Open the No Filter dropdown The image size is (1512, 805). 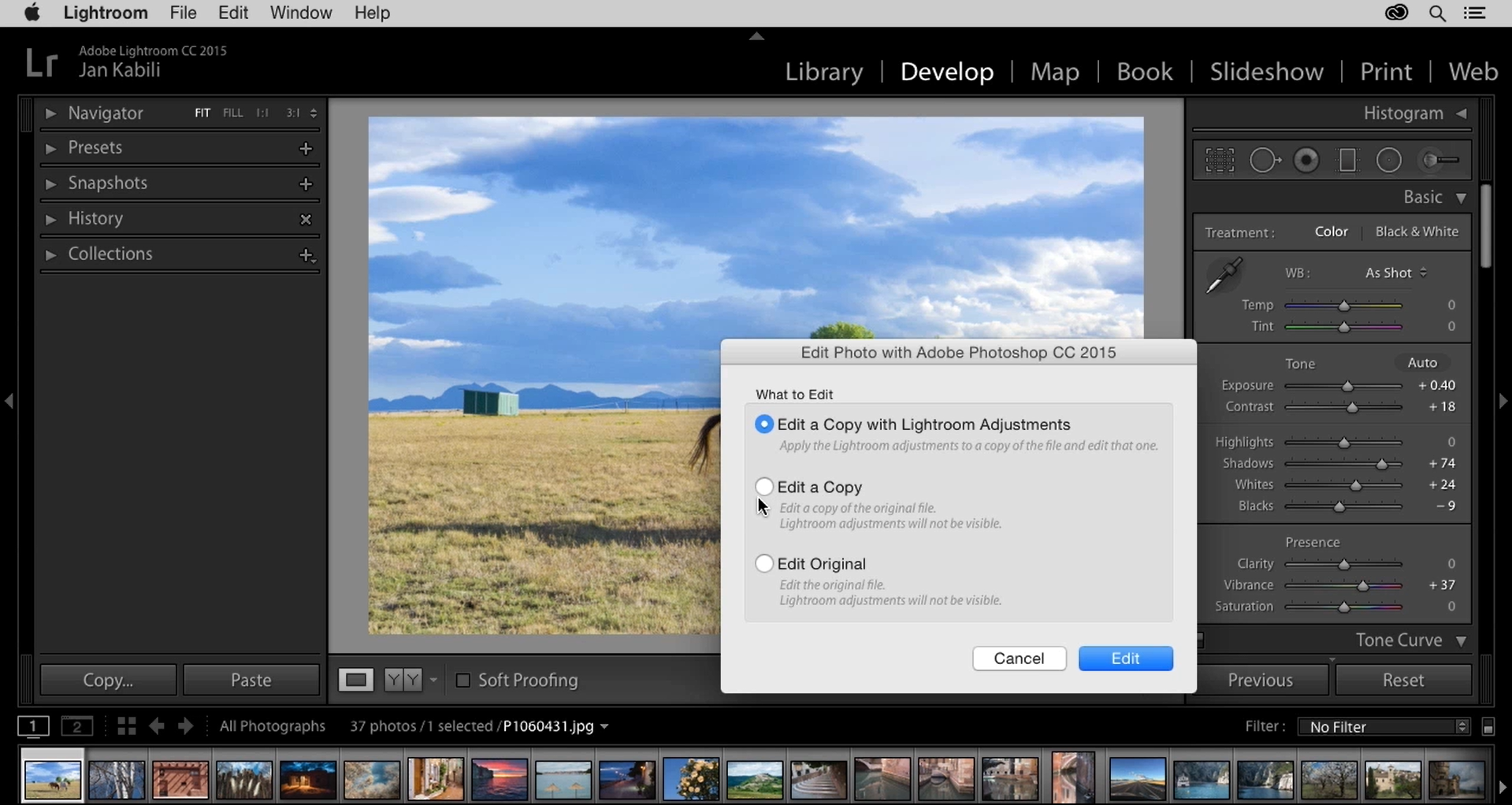coord(1384,727)
